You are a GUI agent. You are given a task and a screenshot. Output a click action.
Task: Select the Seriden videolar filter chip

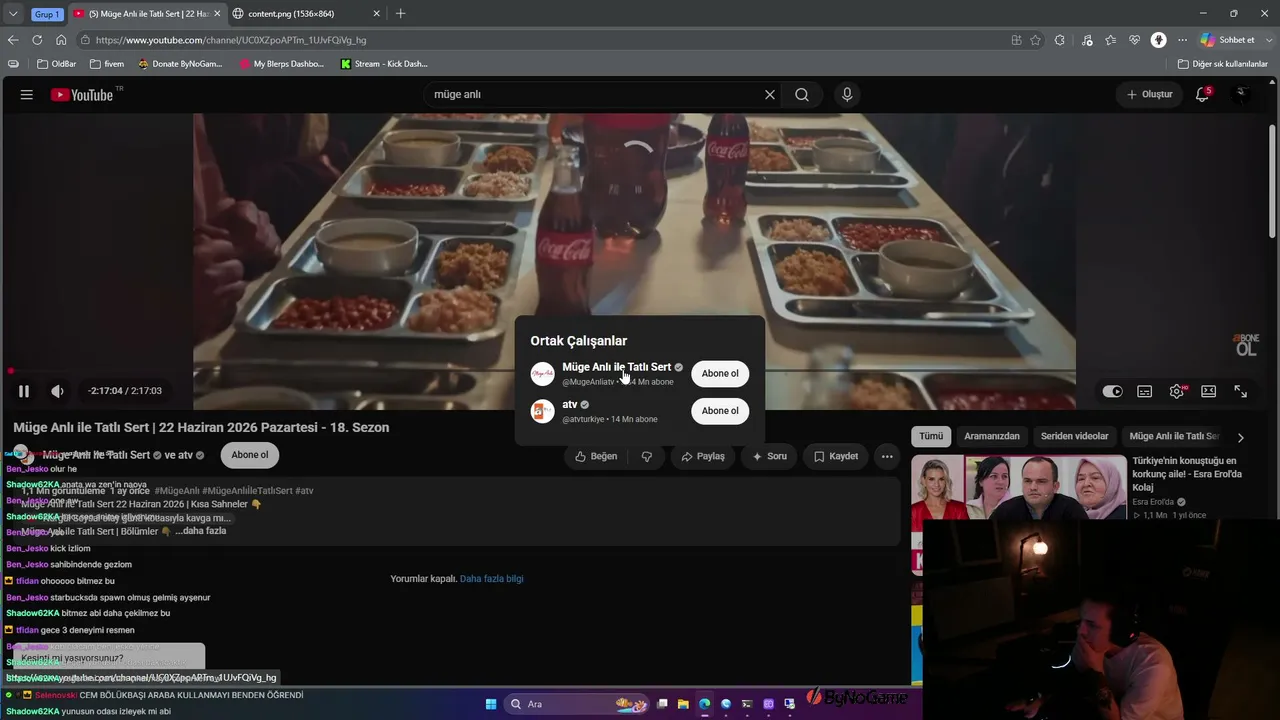click(1074, 436)
